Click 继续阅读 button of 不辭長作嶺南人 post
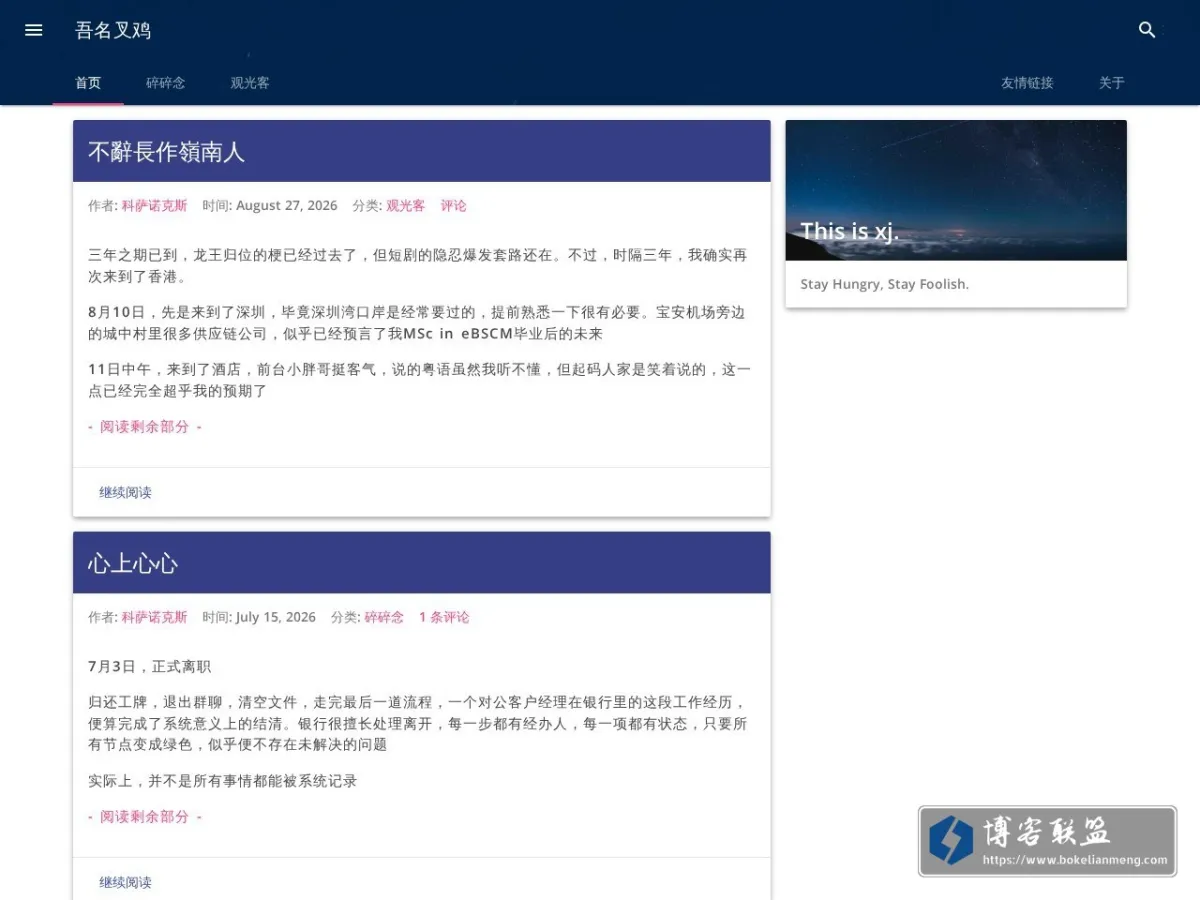The image size is (1200, 900). click(x=126, y=493)
